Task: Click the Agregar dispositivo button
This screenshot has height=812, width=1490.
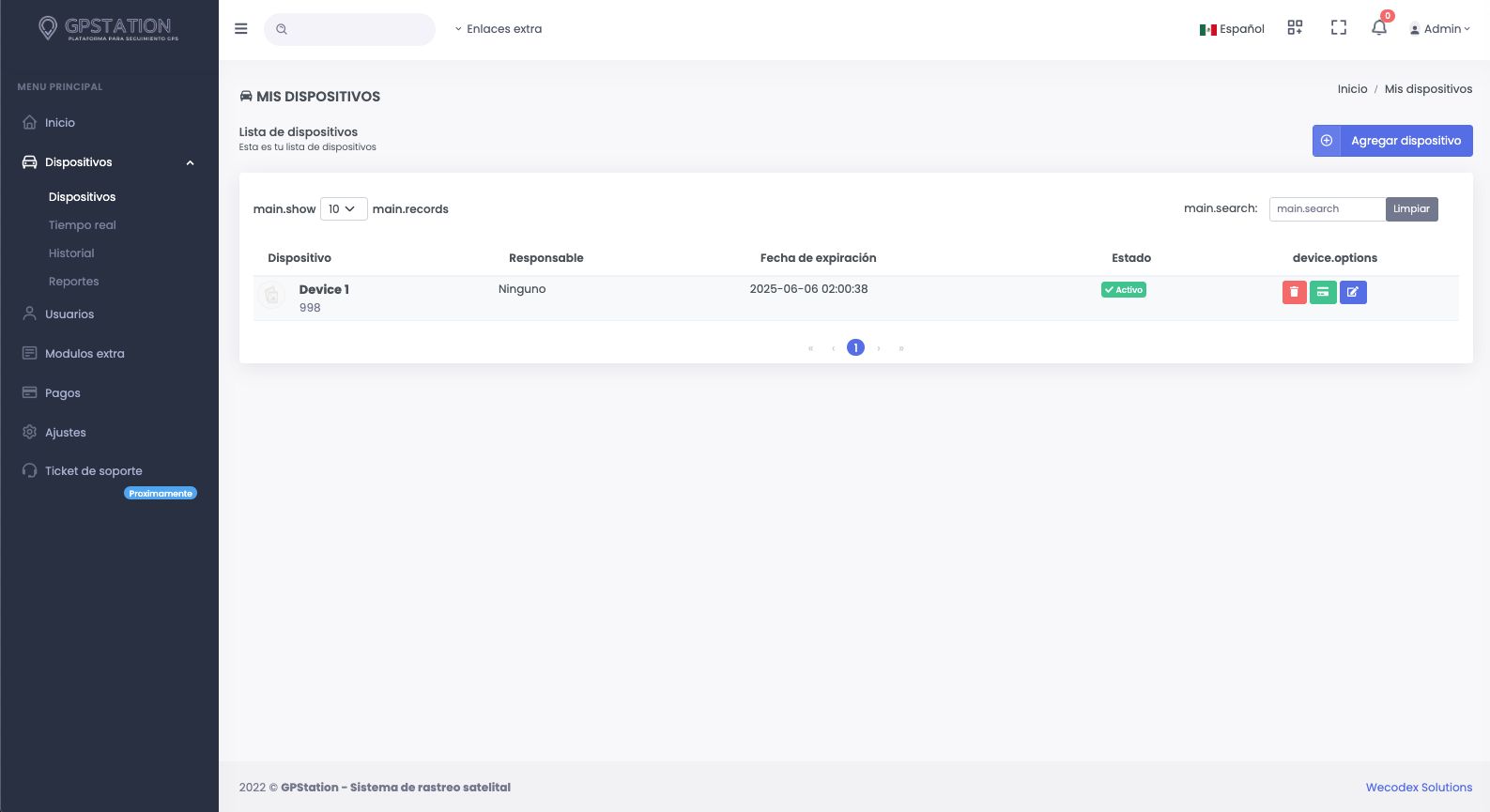Action: tap(1391, 141)
